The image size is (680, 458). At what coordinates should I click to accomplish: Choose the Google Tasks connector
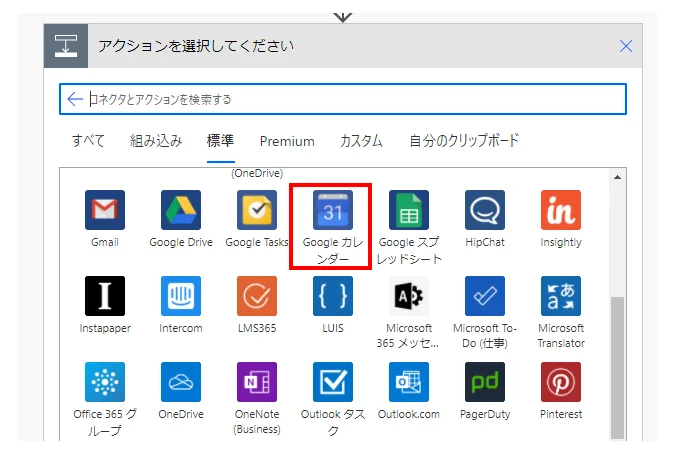pyautogui.click(x=257, y=210)
